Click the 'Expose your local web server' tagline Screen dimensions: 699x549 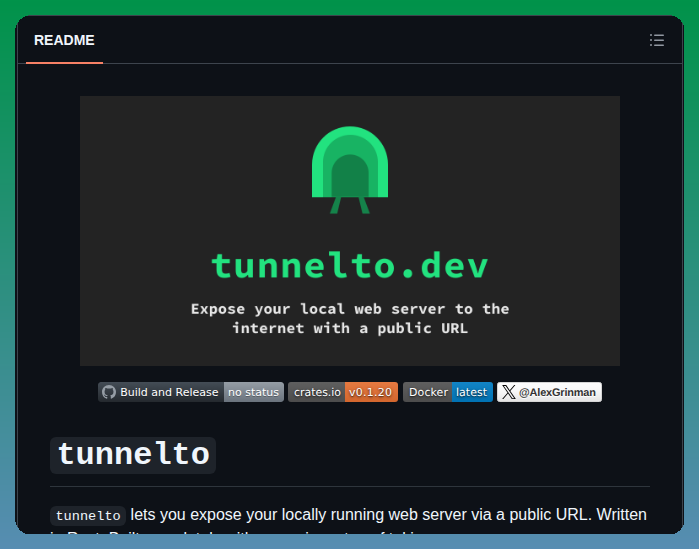click(350, 319)
